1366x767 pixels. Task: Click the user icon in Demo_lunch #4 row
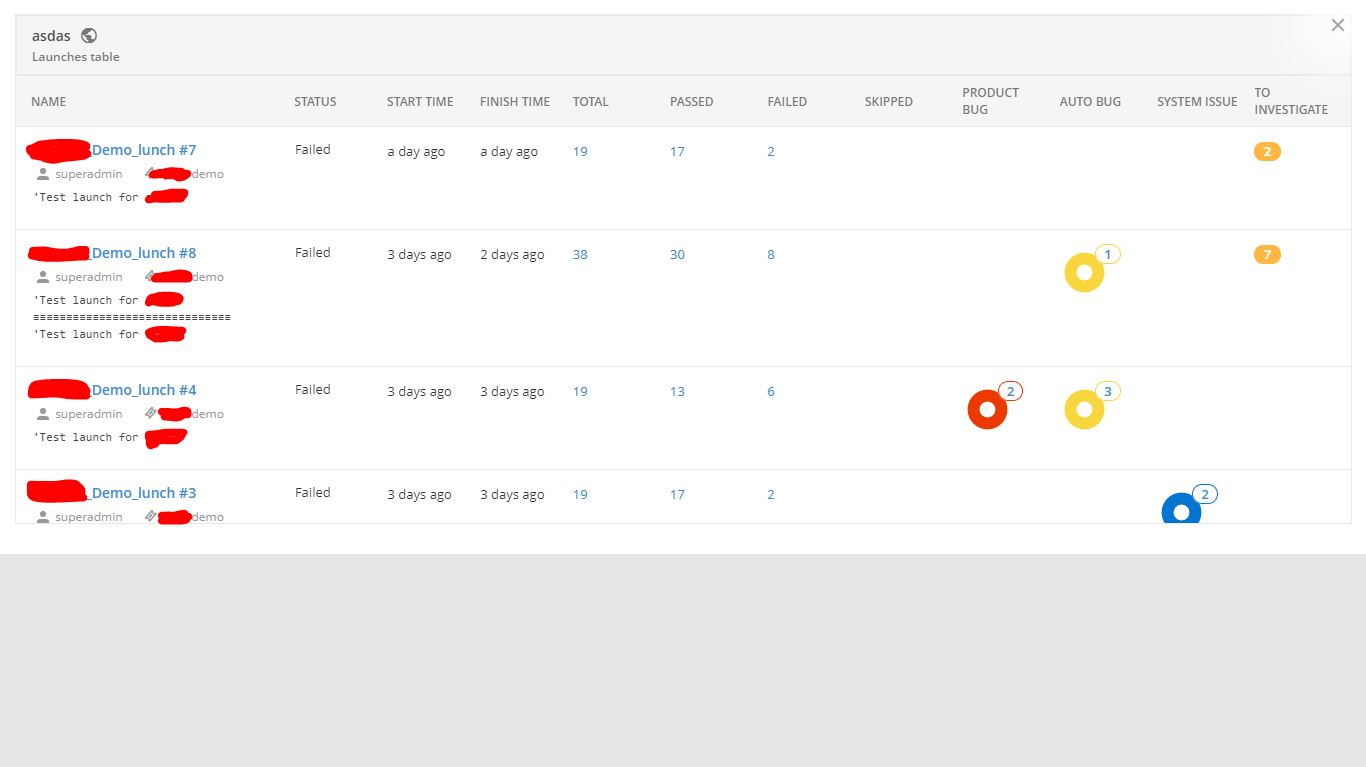tap(43, 414)
